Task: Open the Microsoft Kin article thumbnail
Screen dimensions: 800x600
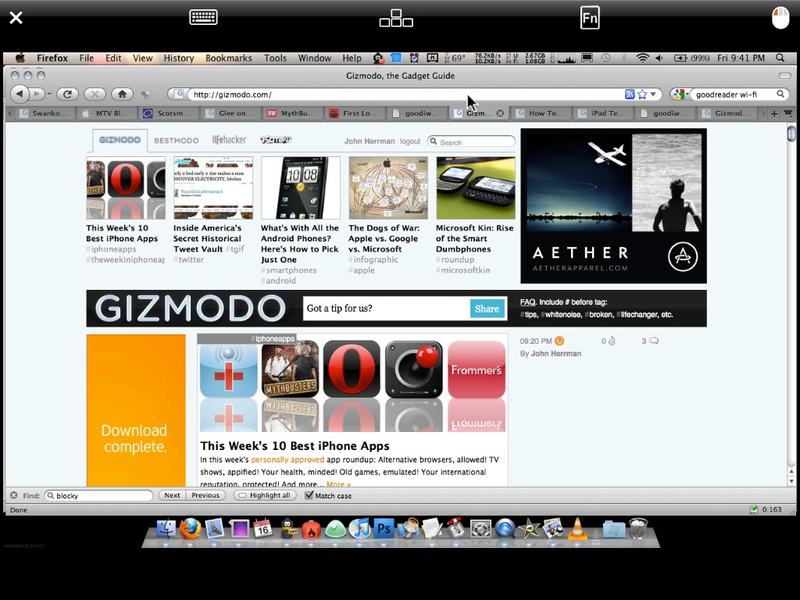Action: pyautogui.click(x=476, y=188)
